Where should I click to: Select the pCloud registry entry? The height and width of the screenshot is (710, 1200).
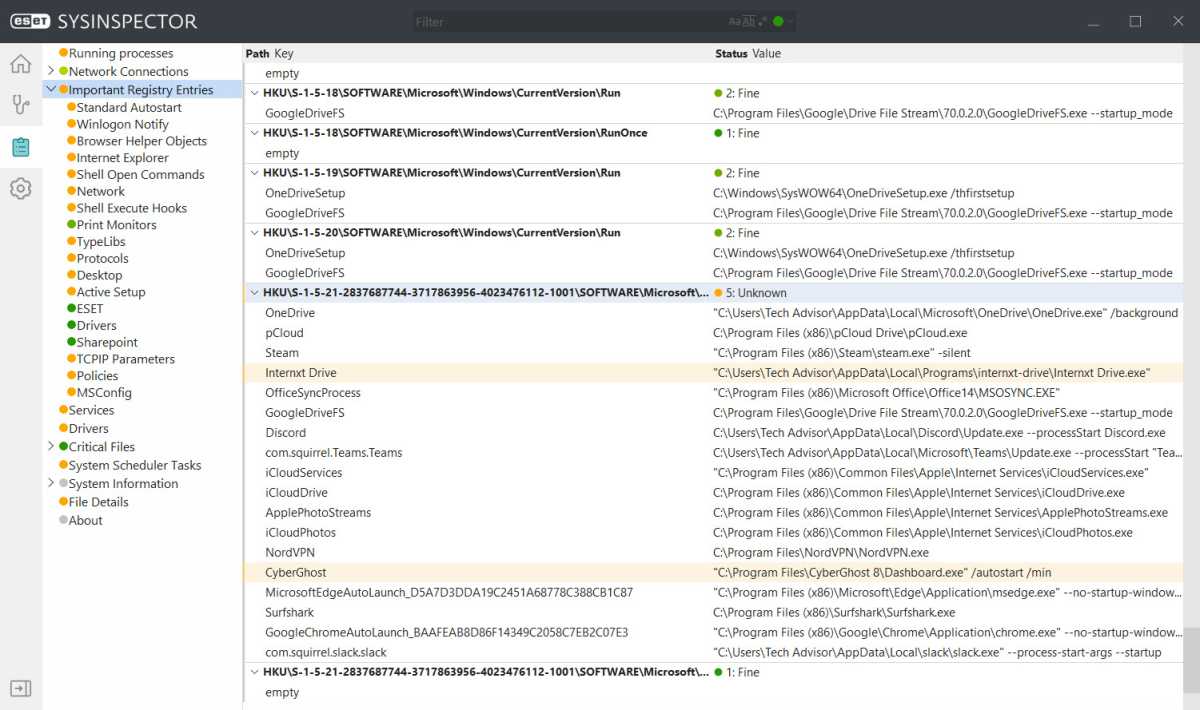[713, 333]
